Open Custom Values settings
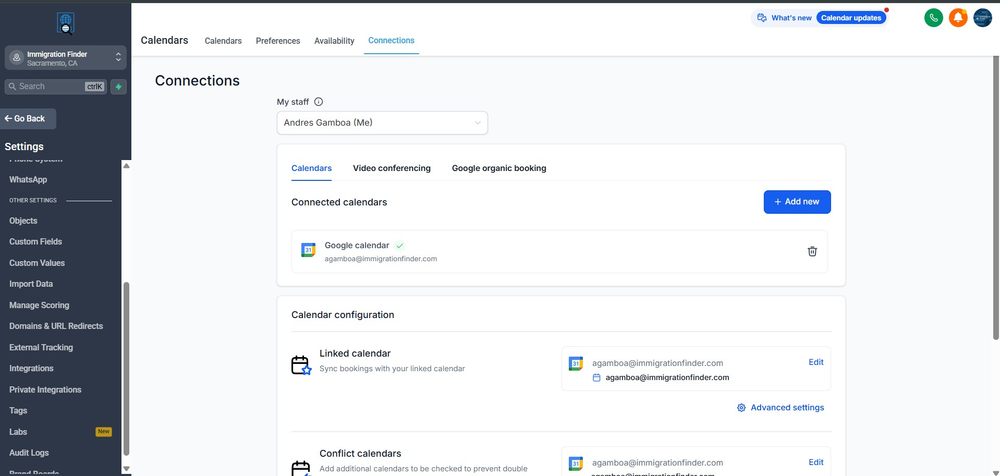1000x476 pixels. pos(37,263)
